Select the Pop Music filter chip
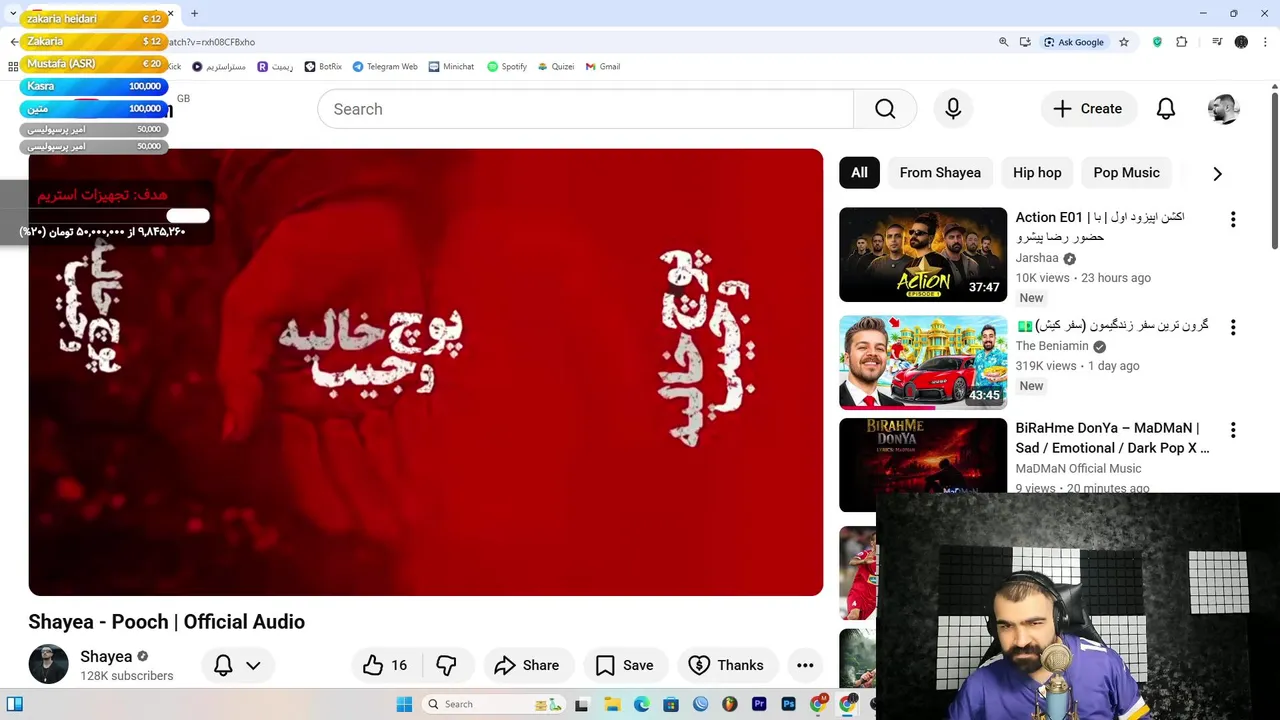Screen dimensions: 1280x720 1126,173
